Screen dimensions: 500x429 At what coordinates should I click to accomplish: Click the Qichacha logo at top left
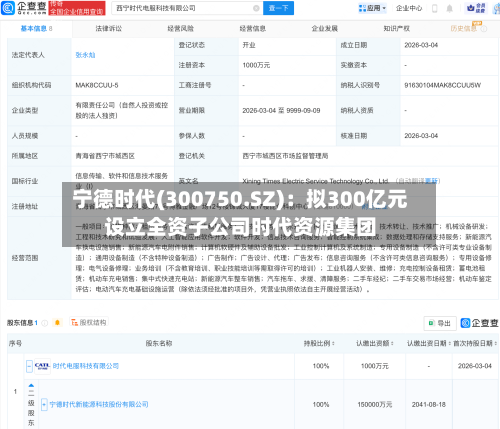(x=24, y=8)
